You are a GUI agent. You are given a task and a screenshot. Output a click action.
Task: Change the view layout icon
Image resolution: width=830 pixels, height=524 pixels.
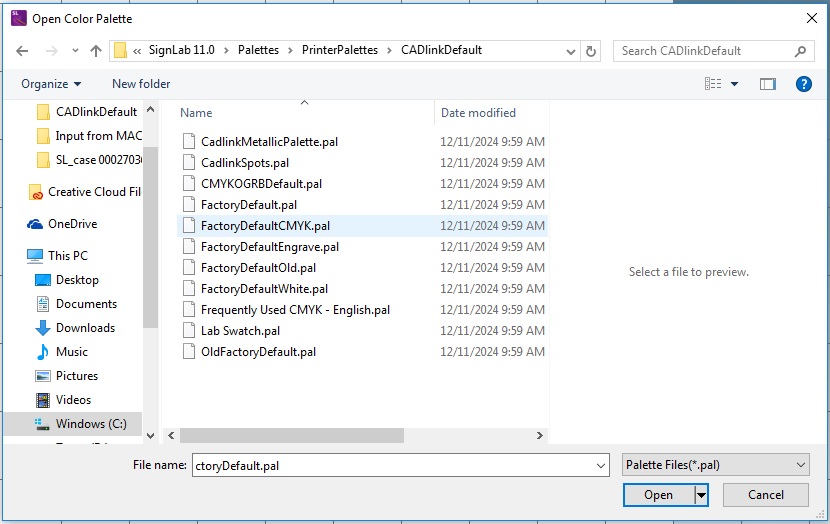pyautogui.click(x=713, y=84)
